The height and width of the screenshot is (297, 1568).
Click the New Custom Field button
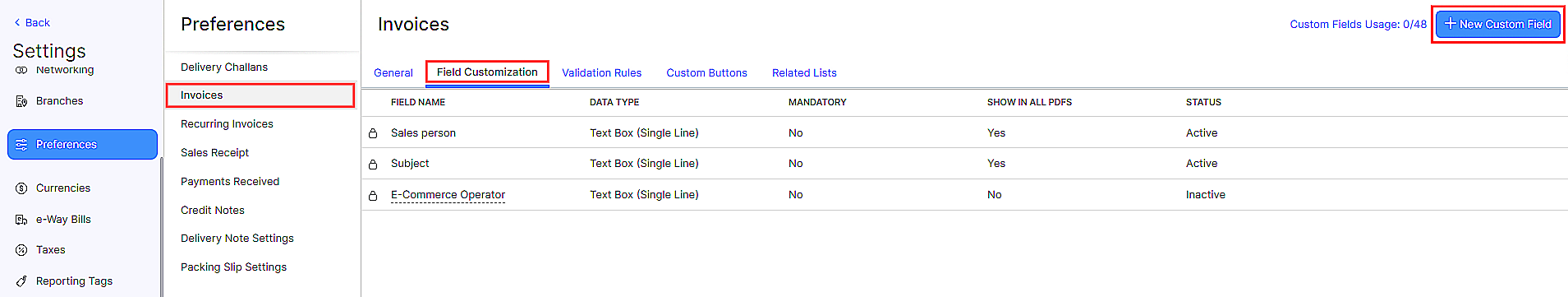click(1498, 24)
